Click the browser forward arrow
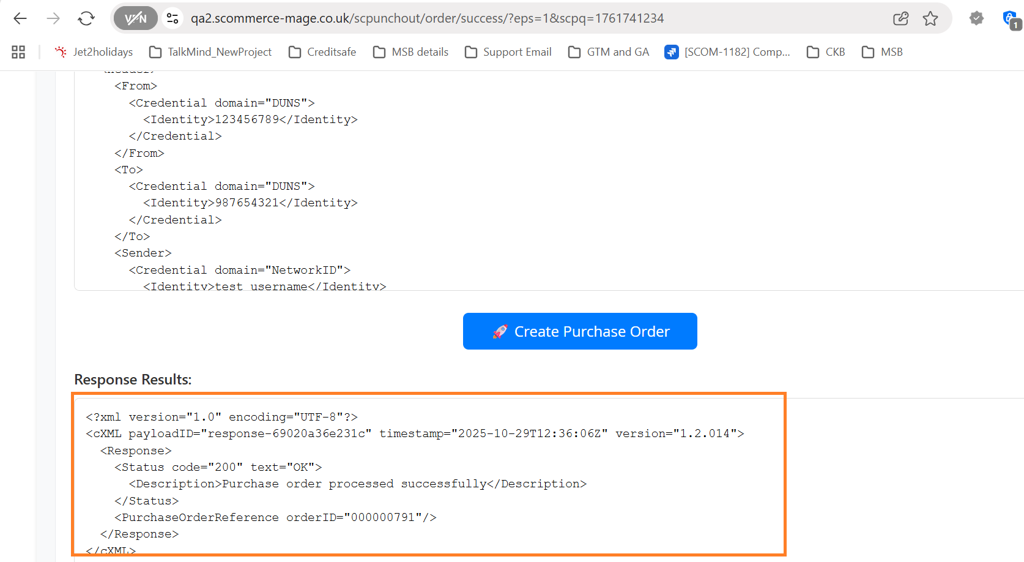1024x562 pixels. pos(53,18)
